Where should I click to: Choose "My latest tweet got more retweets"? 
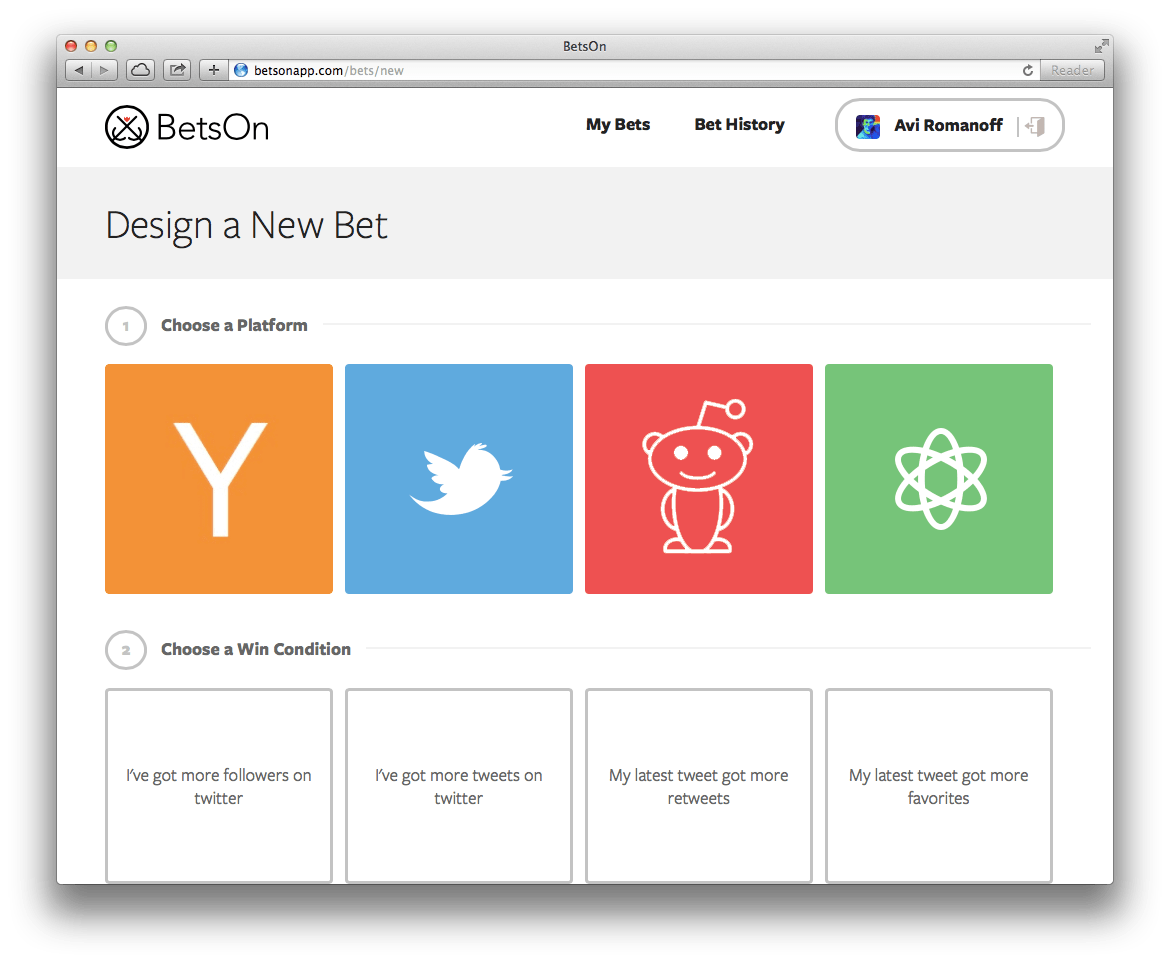click(698, 785)
